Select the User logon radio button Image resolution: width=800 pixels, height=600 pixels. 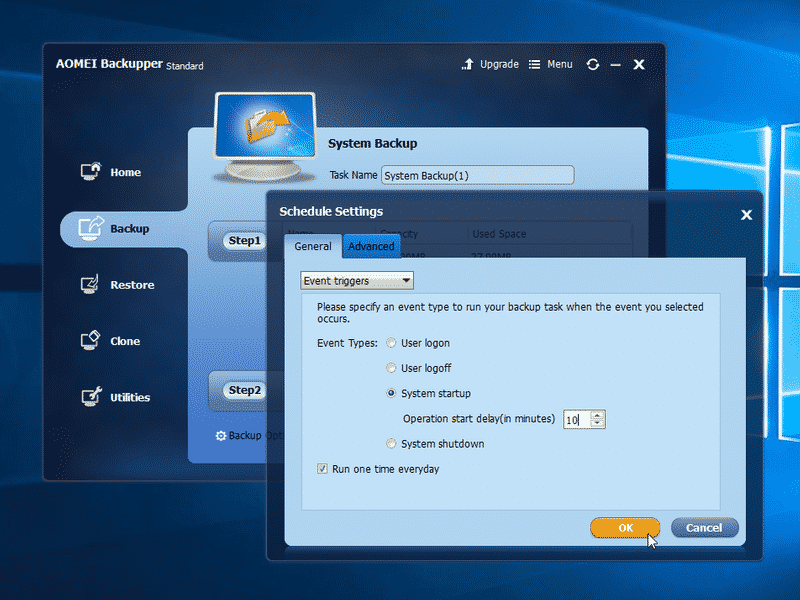[391, 343]
